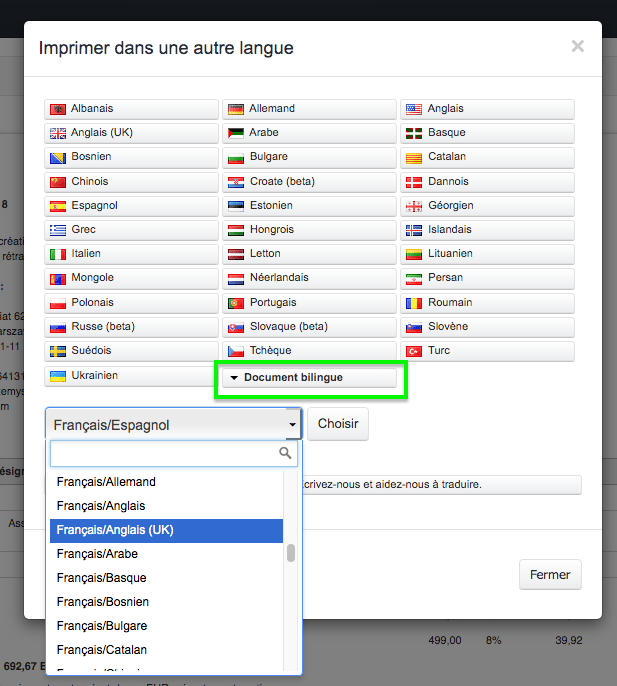The image size is (617, 686).
Task: Click the Hungarian flag next to Hongrois
Action: click(x=236, y=230)
